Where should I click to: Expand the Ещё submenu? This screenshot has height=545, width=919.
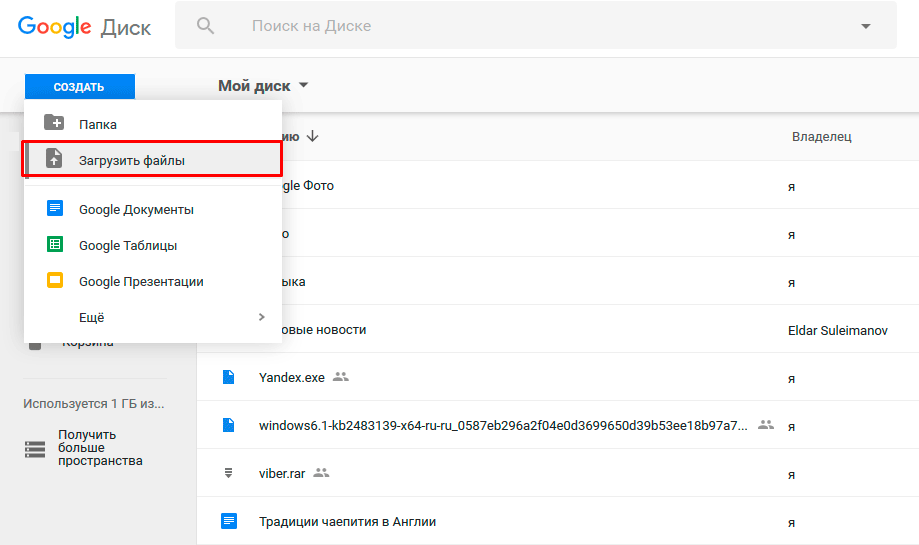pyautogui.click(x=261, y=317)
